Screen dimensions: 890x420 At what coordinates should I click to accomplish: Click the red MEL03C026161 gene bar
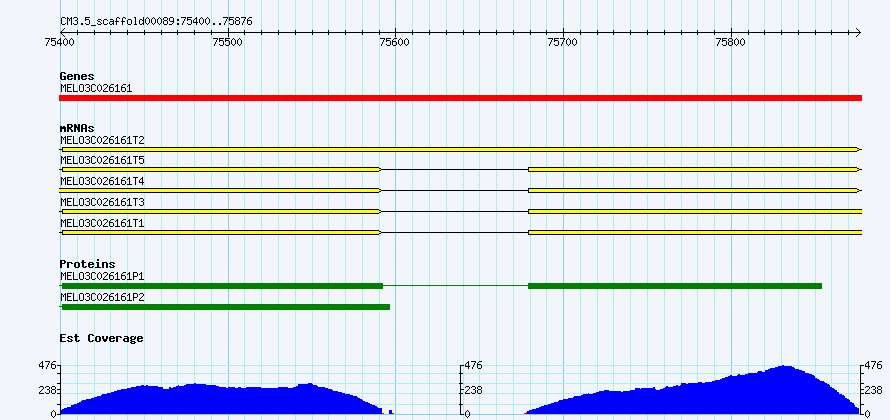(460, 98)
